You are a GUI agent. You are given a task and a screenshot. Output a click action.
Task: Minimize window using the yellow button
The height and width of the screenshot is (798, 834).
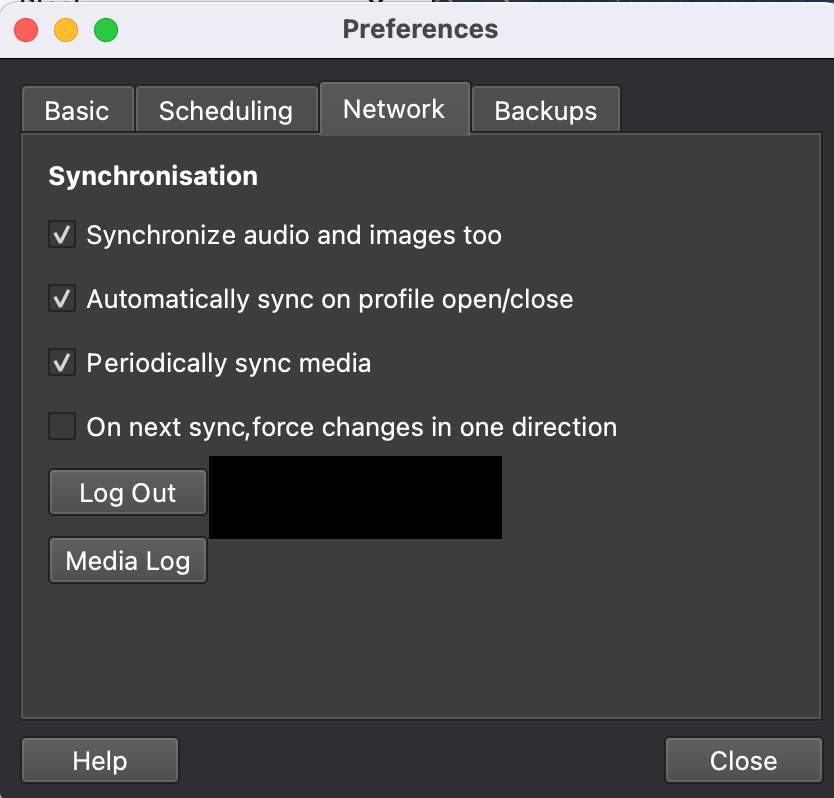[66, 30]
